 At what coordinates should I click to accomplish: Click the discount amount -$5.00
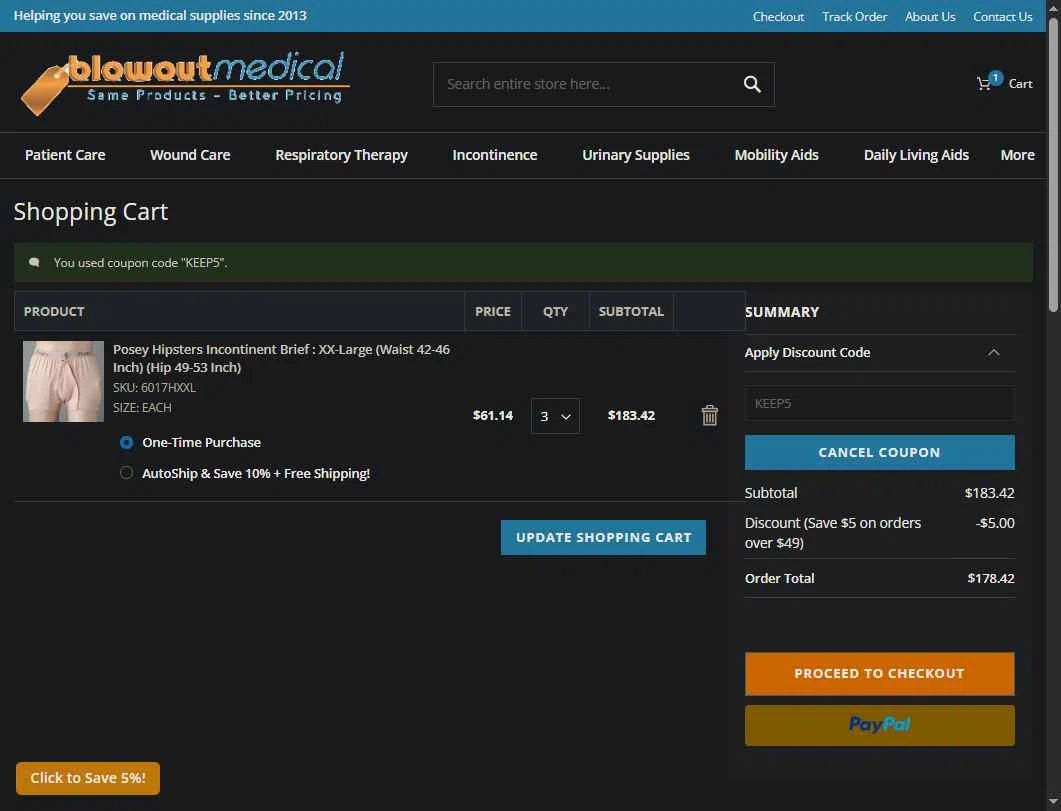point(995,523)
